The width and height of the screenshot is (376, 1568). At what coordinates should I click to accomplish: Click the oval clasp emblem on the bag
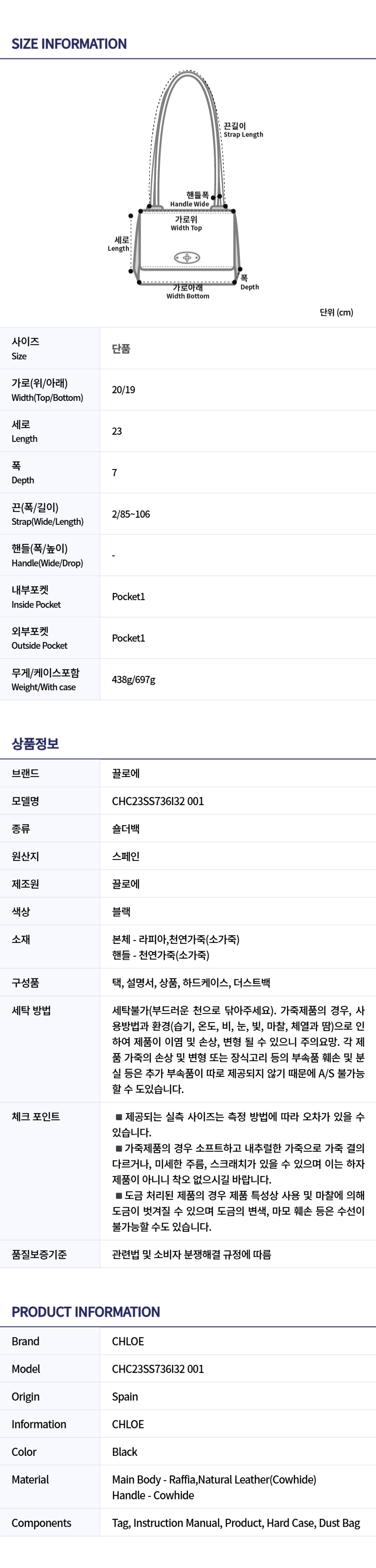tap(187, 257)
